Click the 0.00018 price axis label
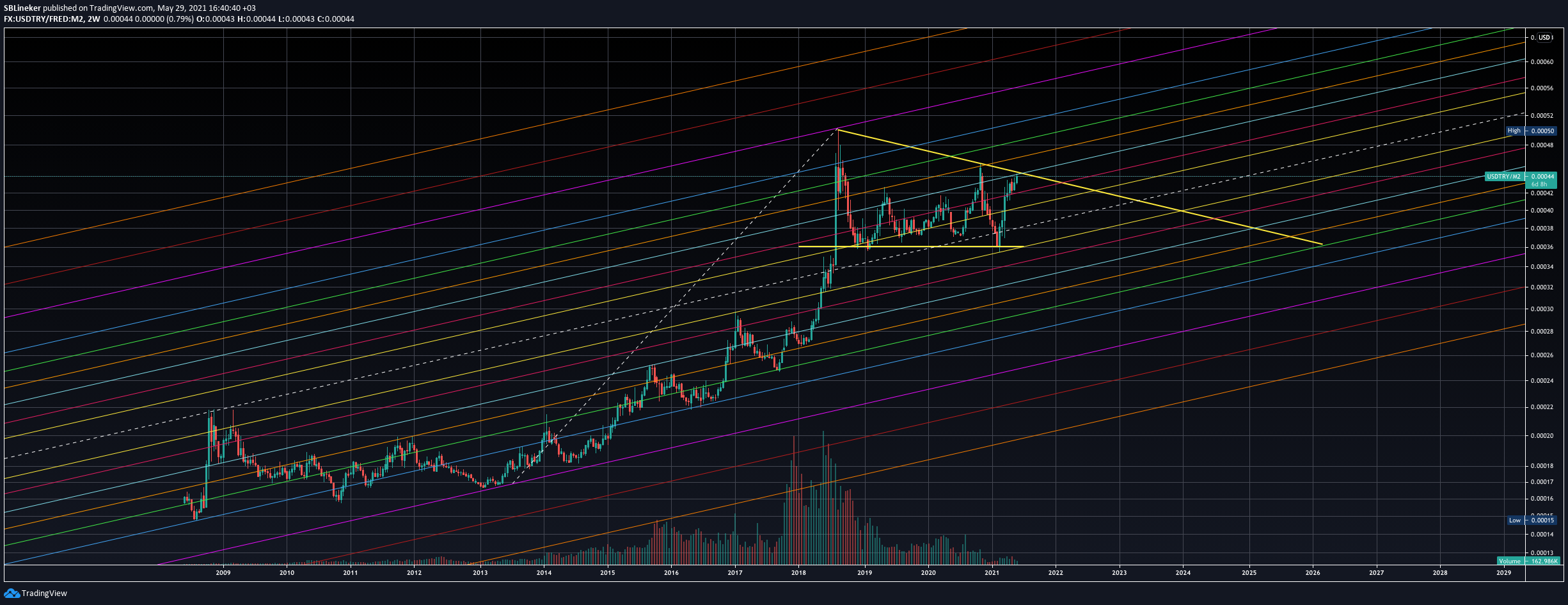Screen dimensions: 1568x605 pos(1540,466)
